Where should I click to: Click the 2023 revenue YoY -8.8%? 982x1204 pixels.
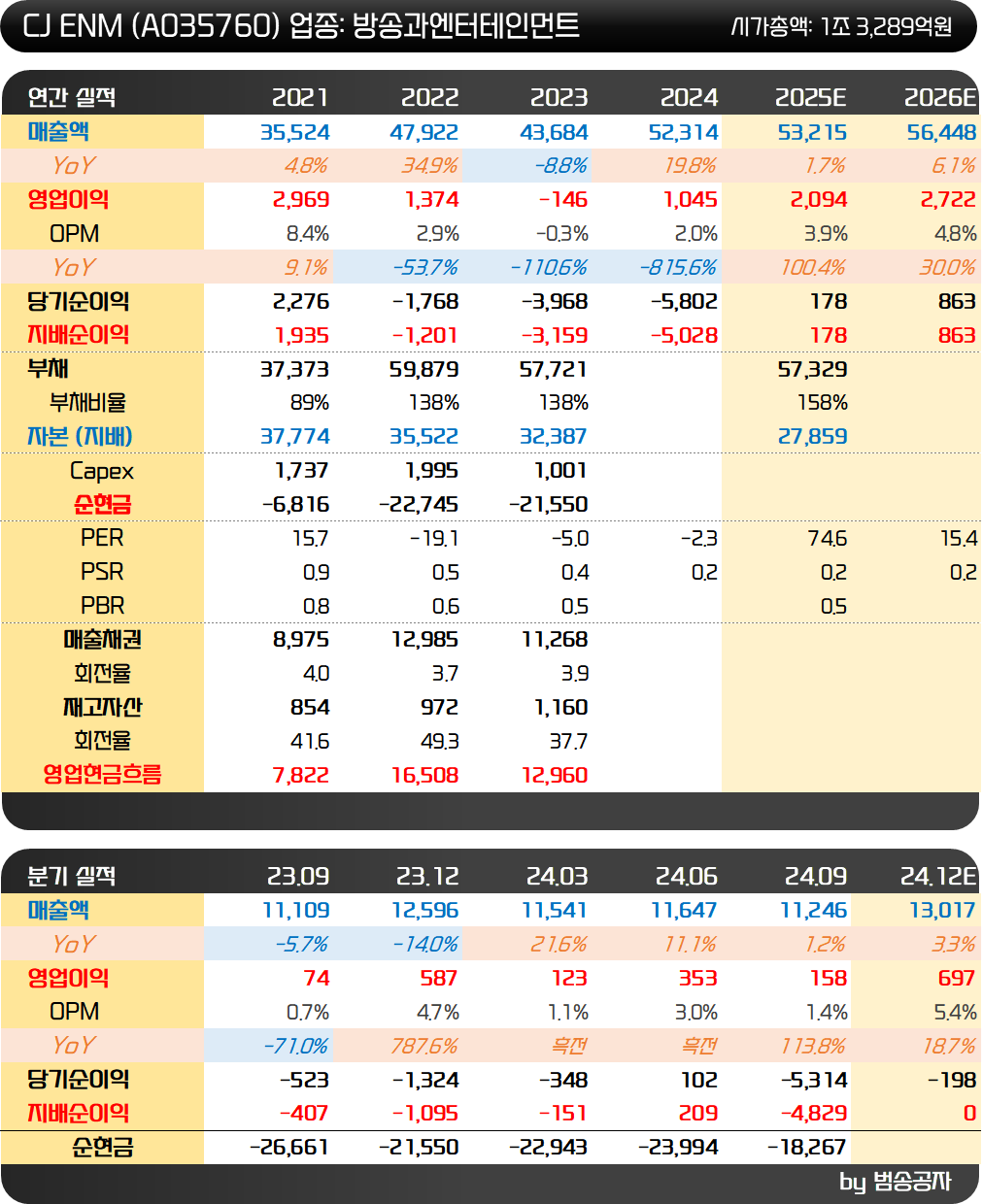560,166
